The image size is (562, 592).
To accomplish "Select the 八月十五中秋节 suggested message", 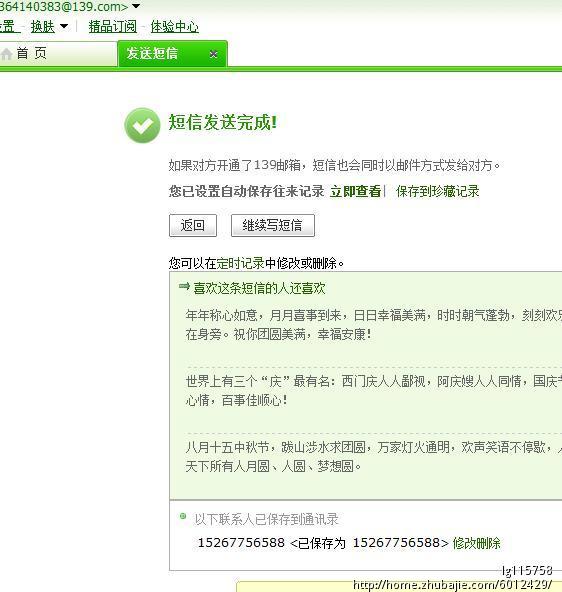I will coord(374,457).
